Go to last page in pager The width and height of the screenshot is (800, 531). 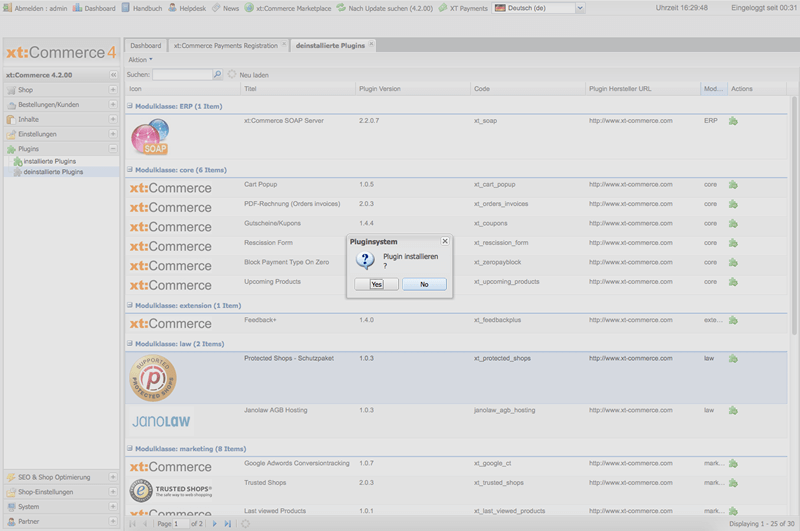pyautogui.click(x=228, y=523)
